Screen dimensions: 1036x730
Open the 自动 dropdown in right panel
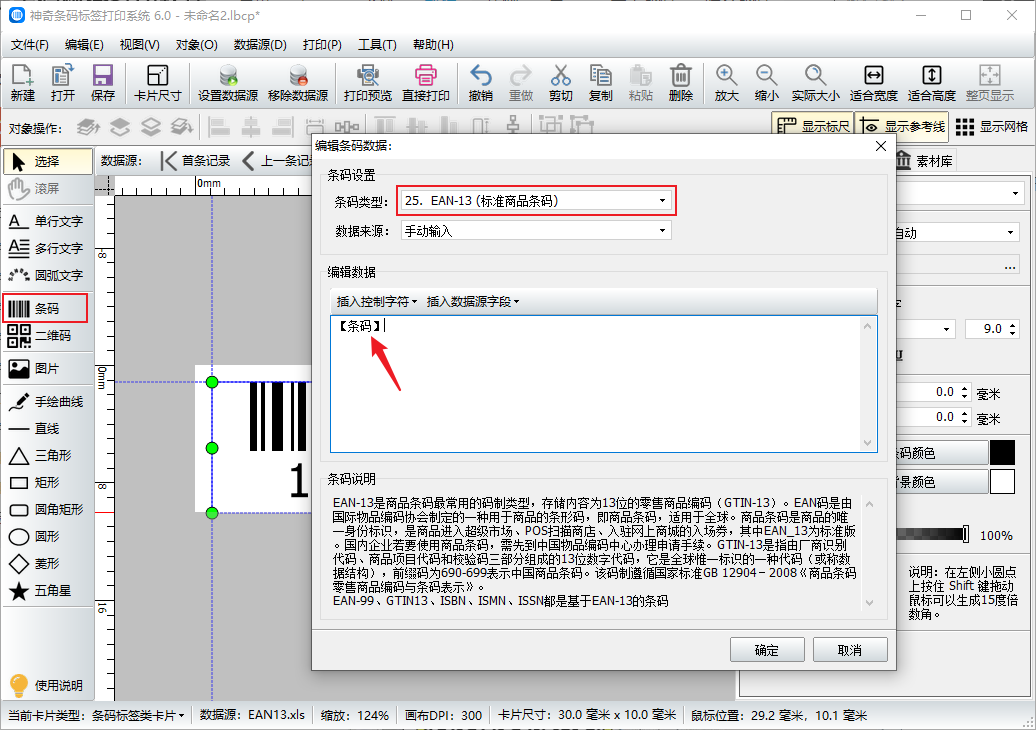(956, 233)
